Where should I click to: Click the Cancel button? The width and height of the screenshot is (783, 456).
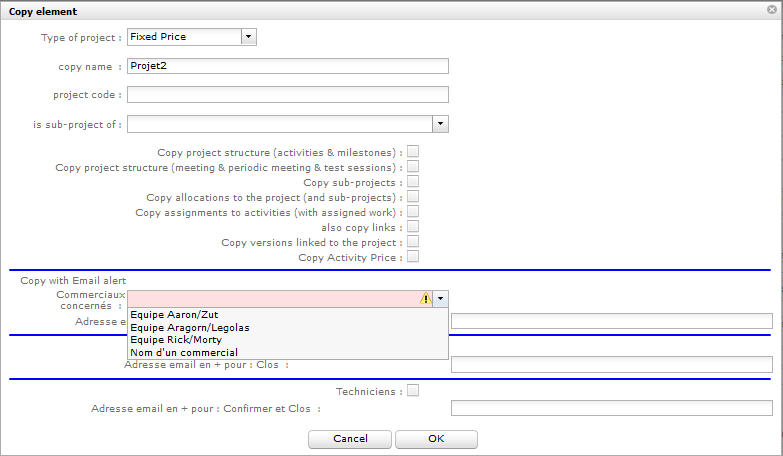(350, 439)
